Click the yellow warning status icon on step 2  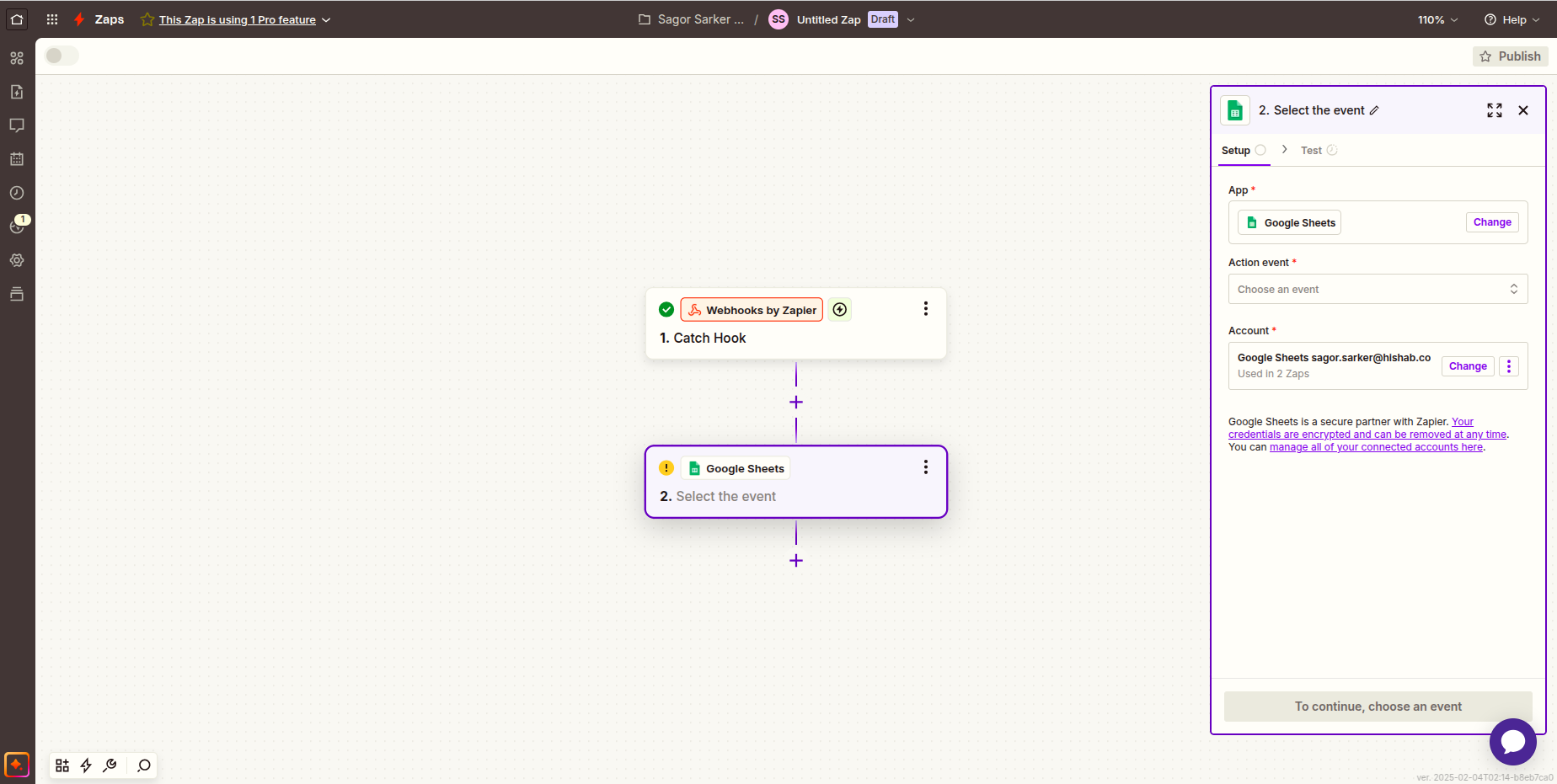pyautogui.click(x=666, y=468)
